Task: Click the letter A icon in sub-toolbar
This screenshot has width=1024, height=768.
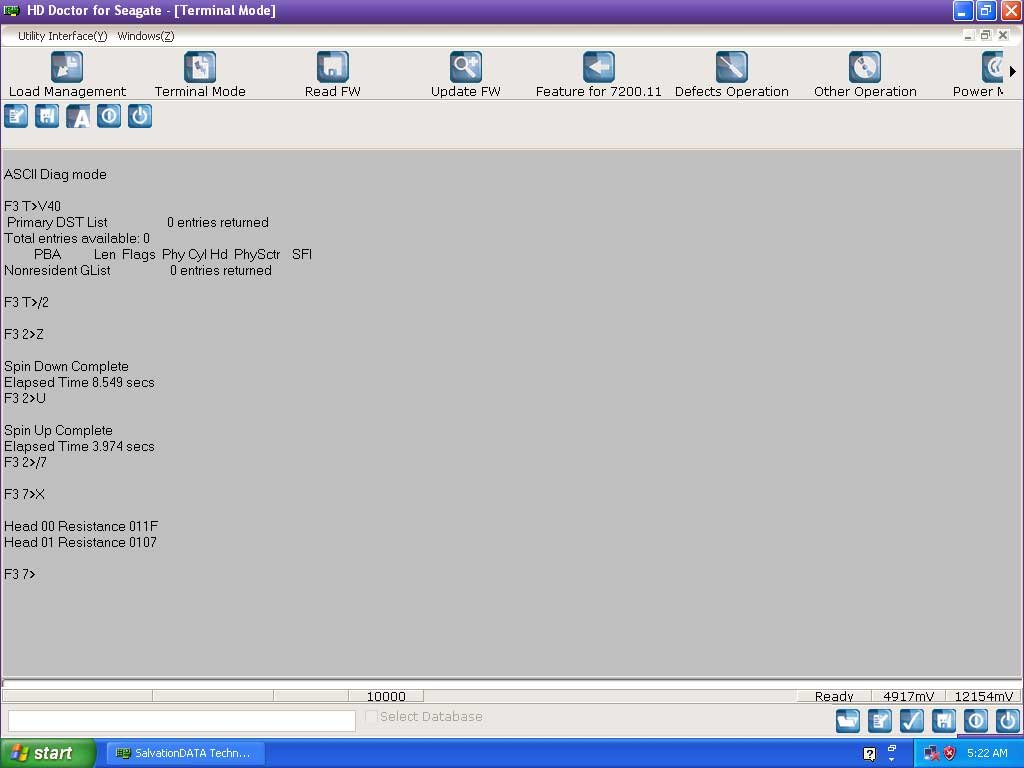Action: (x=78, y=116)
